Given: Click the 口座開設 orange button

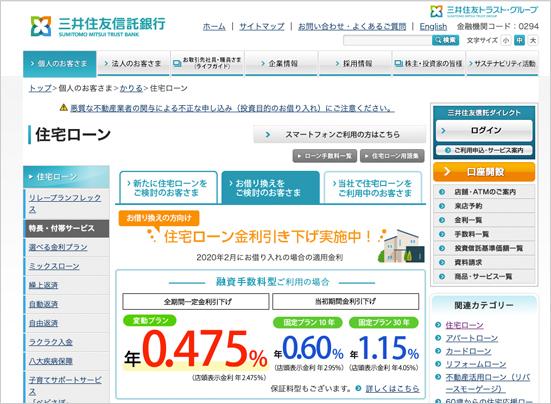Looking at the screenshot, I should click(484, 172).
